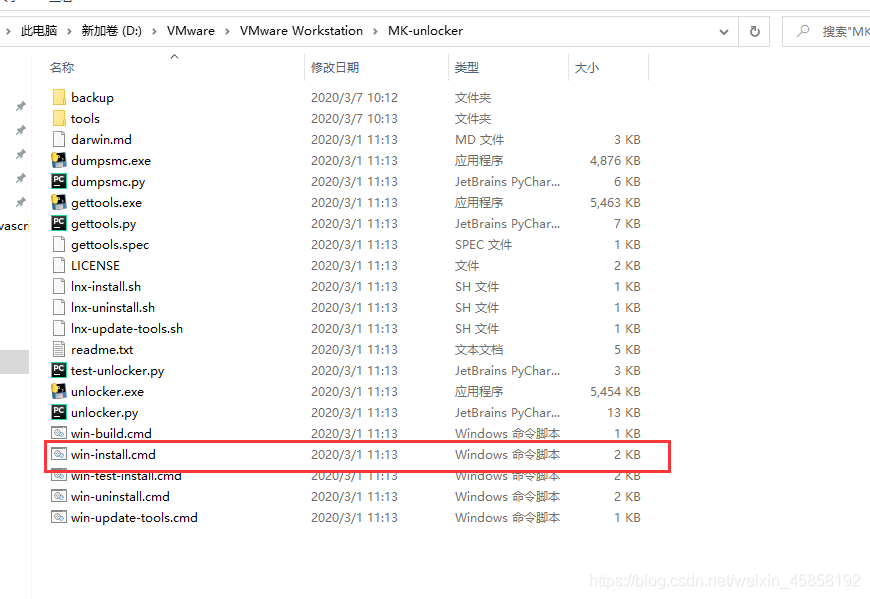This screenshot has height=599, width=870.
Task: Select file name win-install.cmd
Action: (x=113, y=454)
